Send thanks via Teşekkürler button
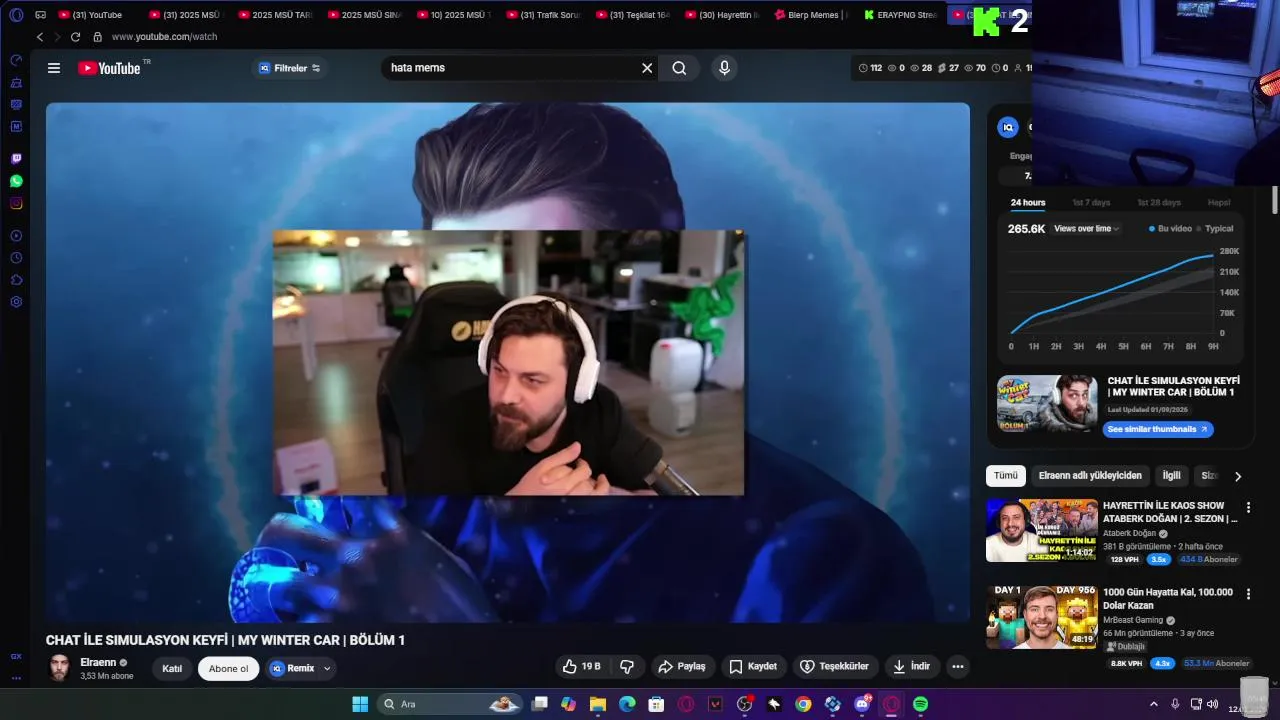This screenshot has height=720, width=1280. coord(834,666)
